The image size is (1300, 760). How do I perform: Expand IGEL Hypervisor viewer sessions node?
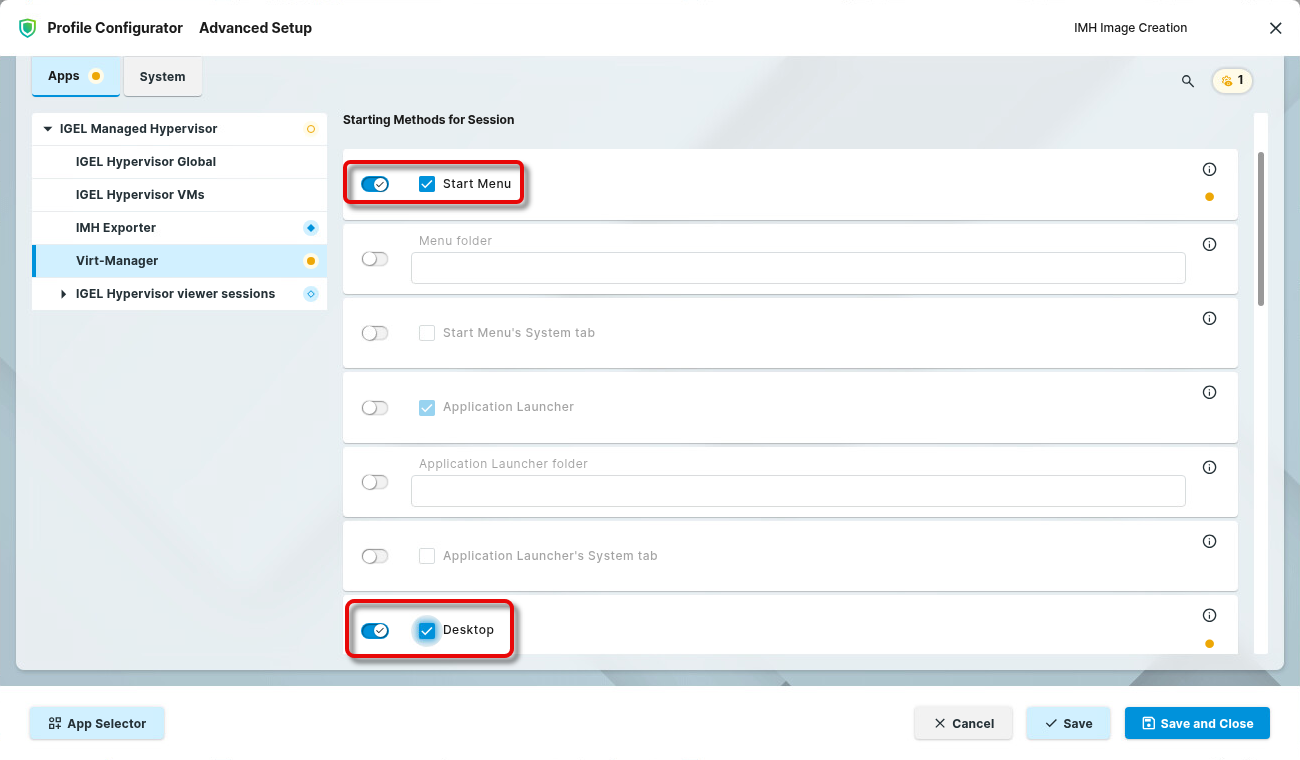(x=64, y=294)
